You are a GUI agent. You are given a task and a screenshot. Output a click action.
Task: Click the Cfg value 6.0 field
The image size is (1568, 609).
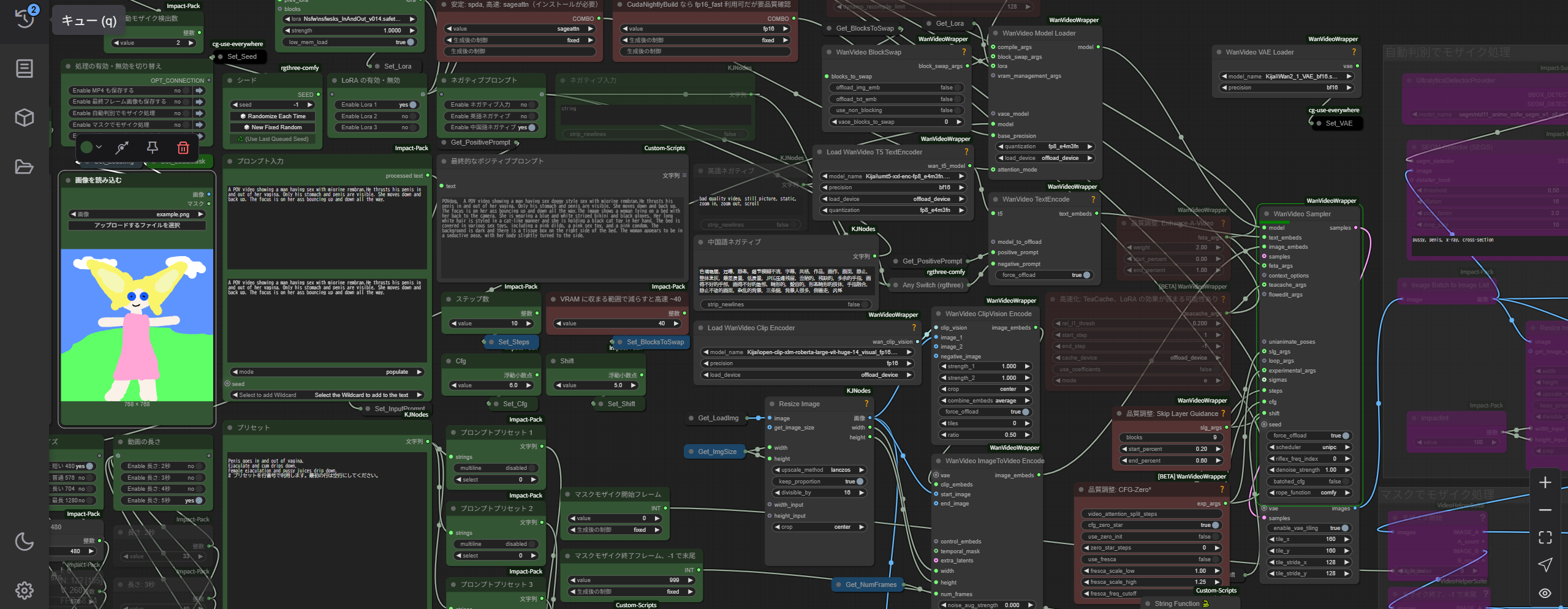491,385
